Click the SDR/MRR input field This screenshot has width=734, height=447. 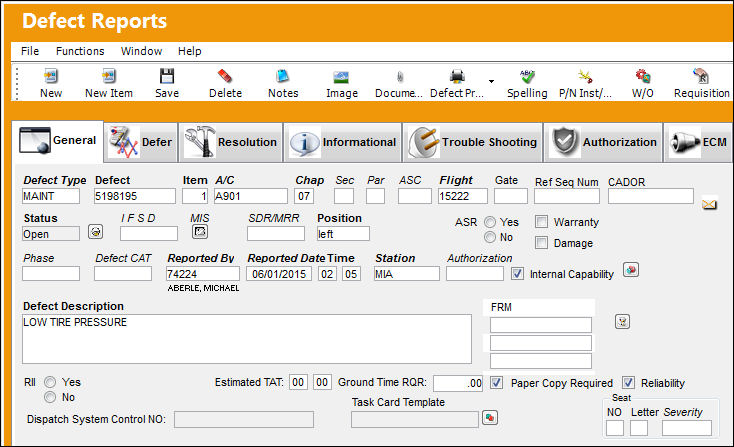click(276, 234)
